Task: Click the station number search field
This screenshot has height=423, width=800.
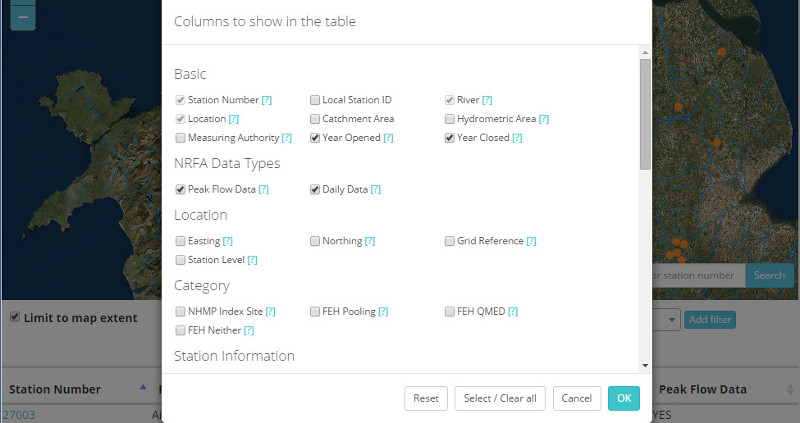Action: [698, 276]
